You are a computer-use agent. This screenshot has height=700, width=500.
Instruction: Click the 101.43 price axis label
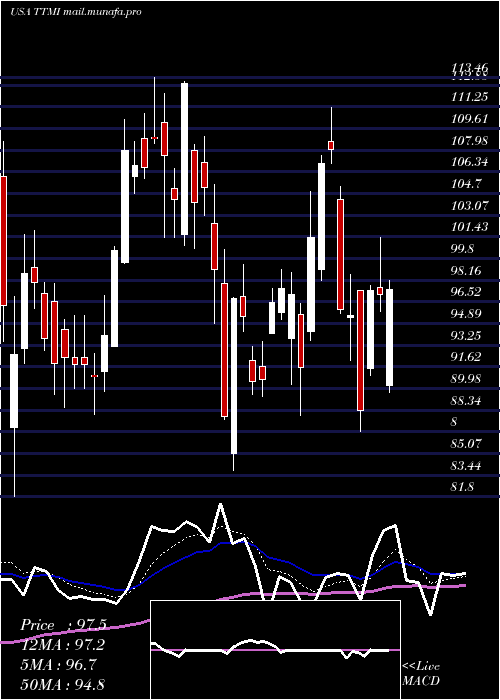(x=470, y=227)
